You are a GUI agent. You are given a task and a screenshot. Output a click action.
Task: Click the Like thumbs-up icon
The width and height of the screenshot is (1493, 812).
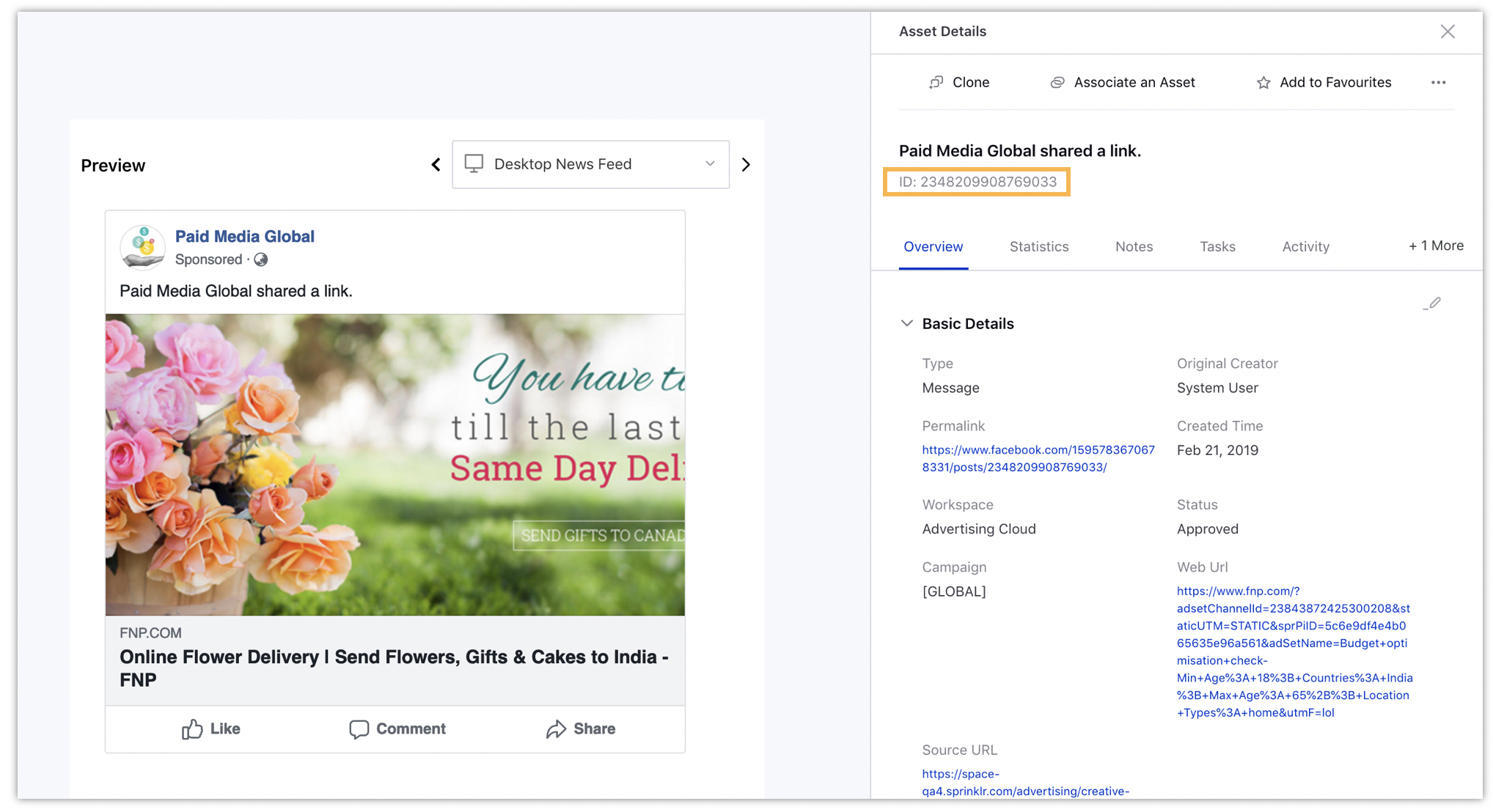click(192, 728)
